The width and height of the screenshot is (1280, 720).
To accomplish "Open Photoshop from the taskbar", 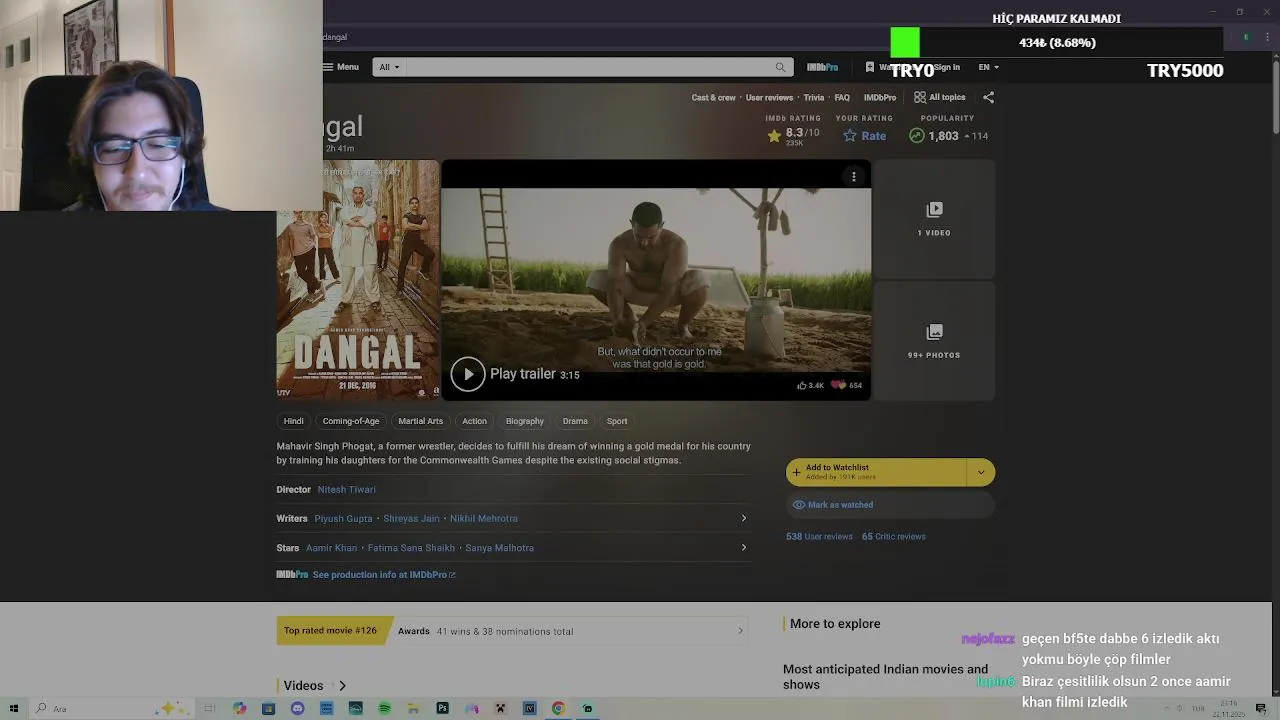I will click(x=442, y=708).
